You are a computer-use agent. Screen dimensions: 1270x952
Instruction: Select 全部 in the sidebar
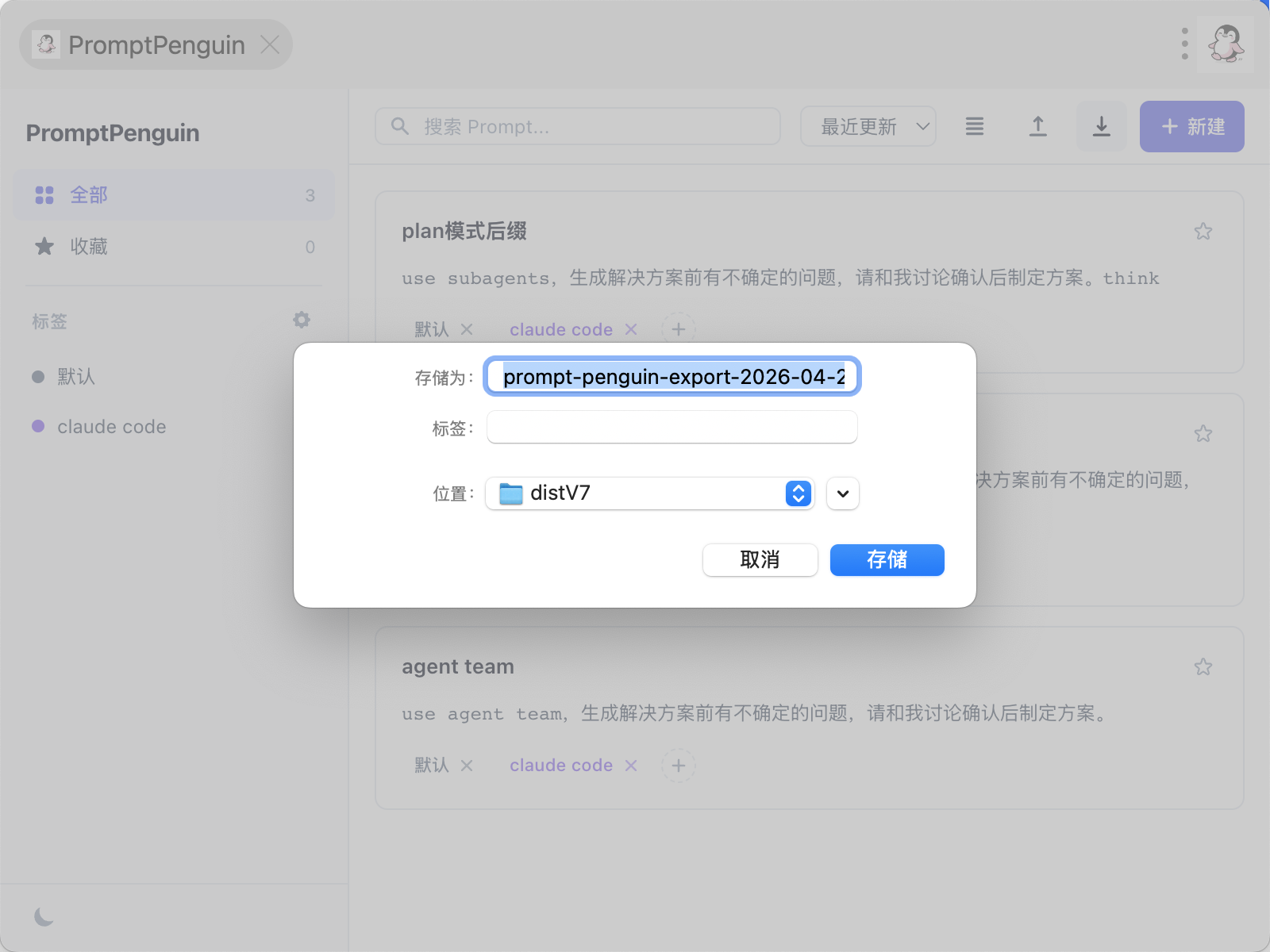[x=173, y=195]
